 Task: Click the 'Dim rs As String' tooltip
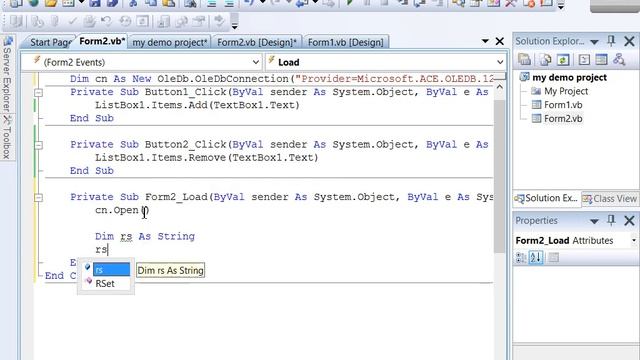point(170,270)
